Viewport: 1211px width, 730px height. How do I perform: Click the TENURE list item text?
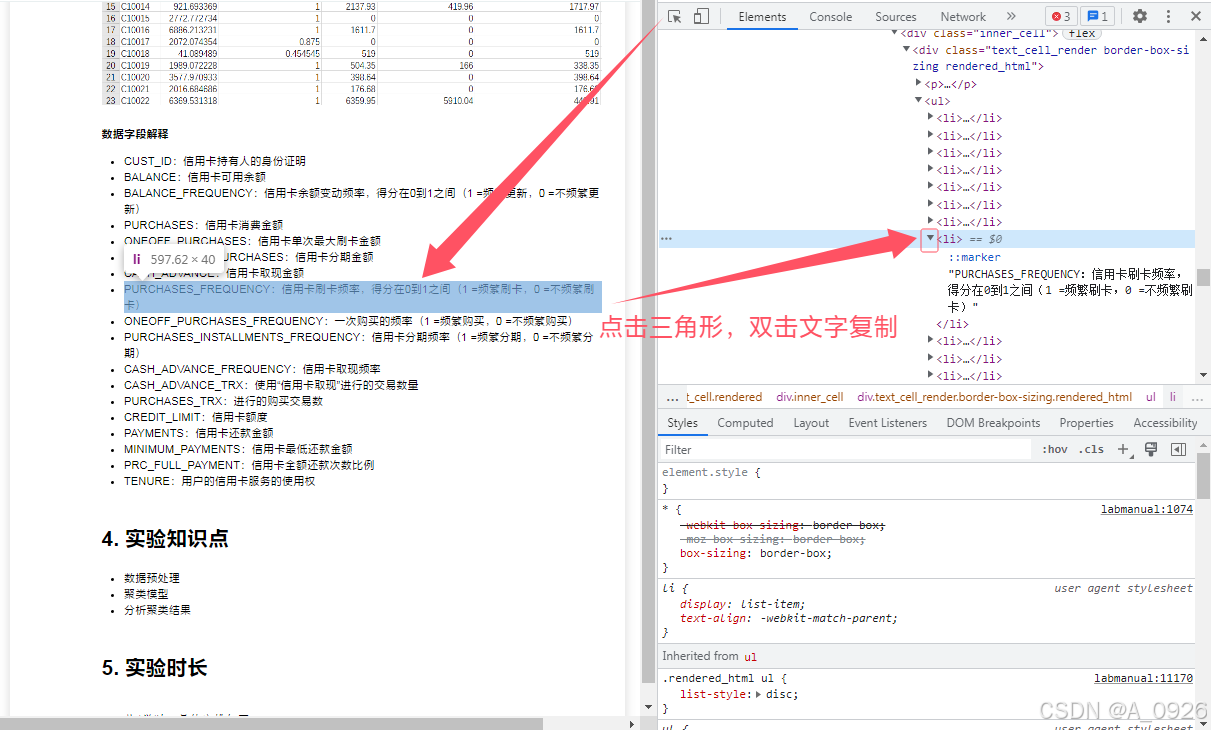click(220, 481)
